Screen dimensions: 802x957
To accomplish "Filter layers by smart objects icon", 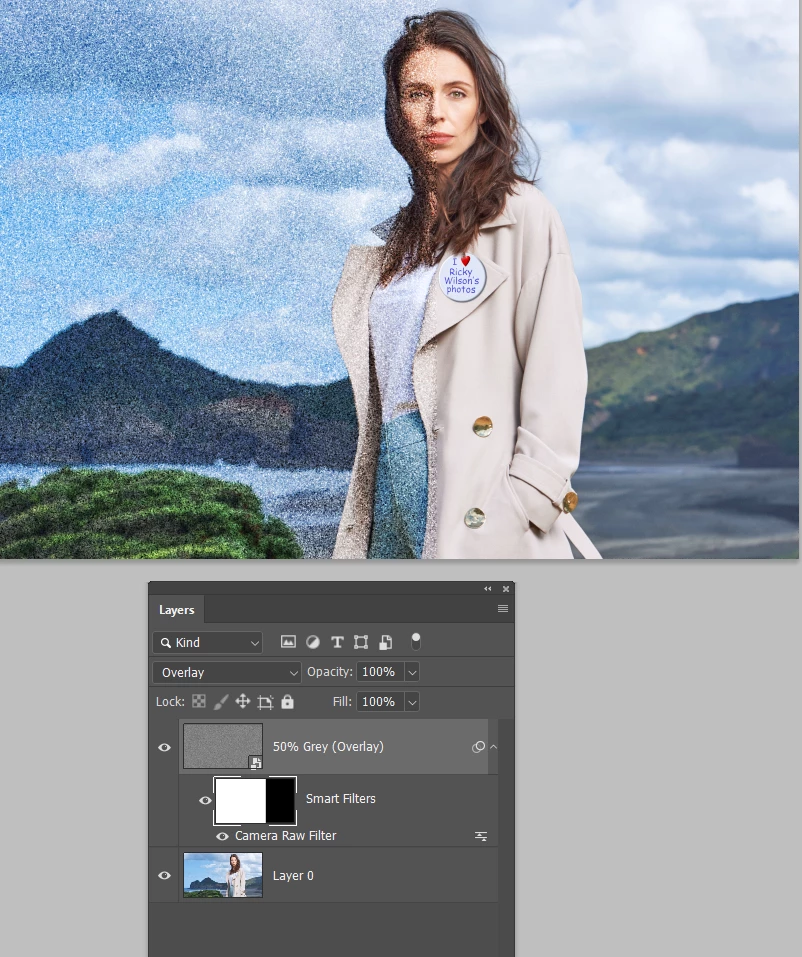I will 386,641.
